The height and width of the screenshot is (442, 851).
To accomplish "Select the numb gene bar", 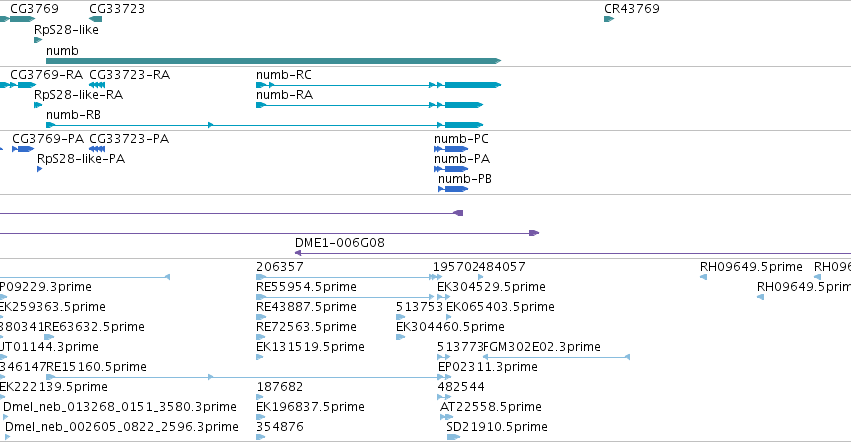I will (274, 61).
